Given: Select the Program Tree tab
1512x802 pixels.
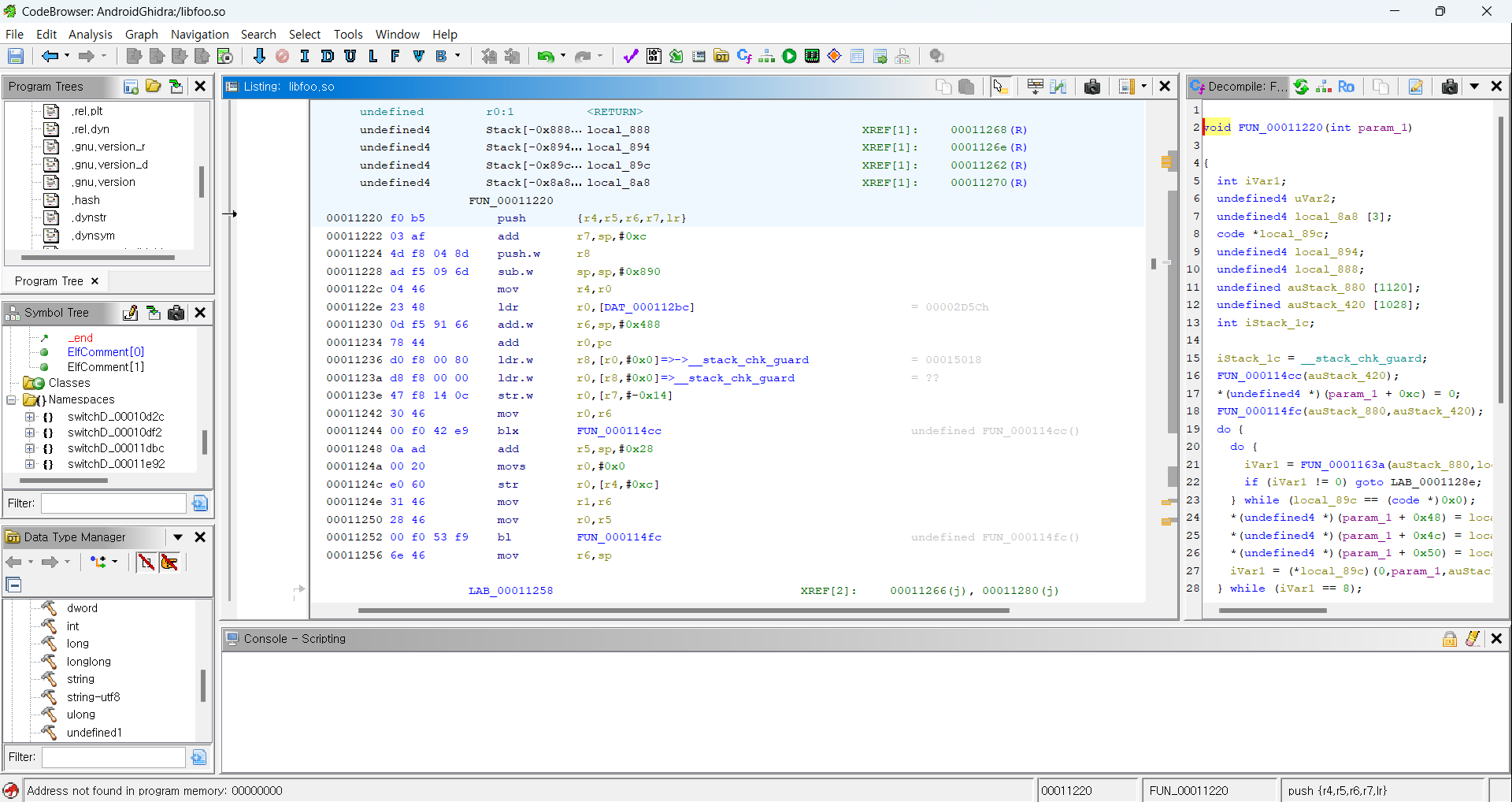Looking at the screenshot, I should (49, 281).
